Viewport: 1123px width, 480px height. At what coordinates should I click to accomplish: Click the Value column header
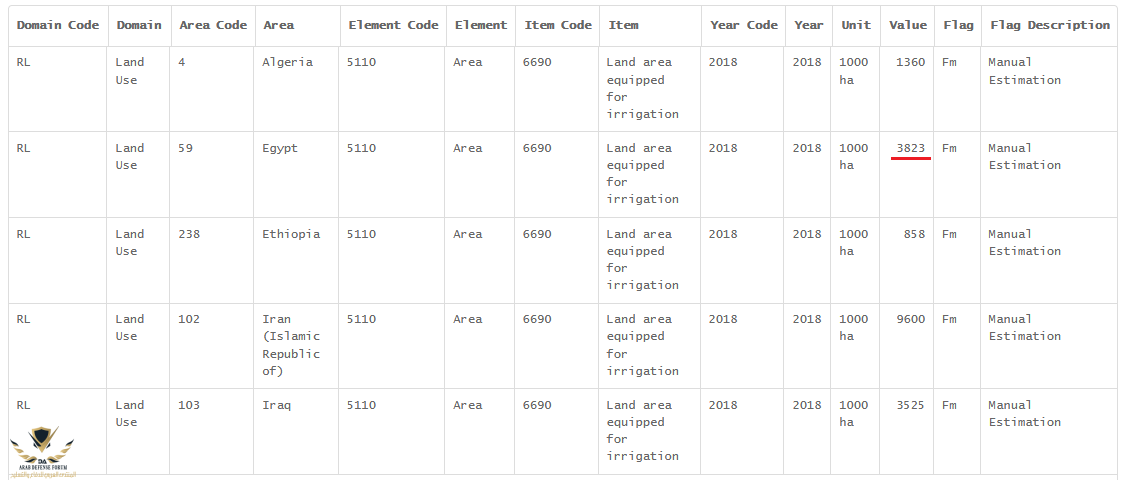point(907,25)
